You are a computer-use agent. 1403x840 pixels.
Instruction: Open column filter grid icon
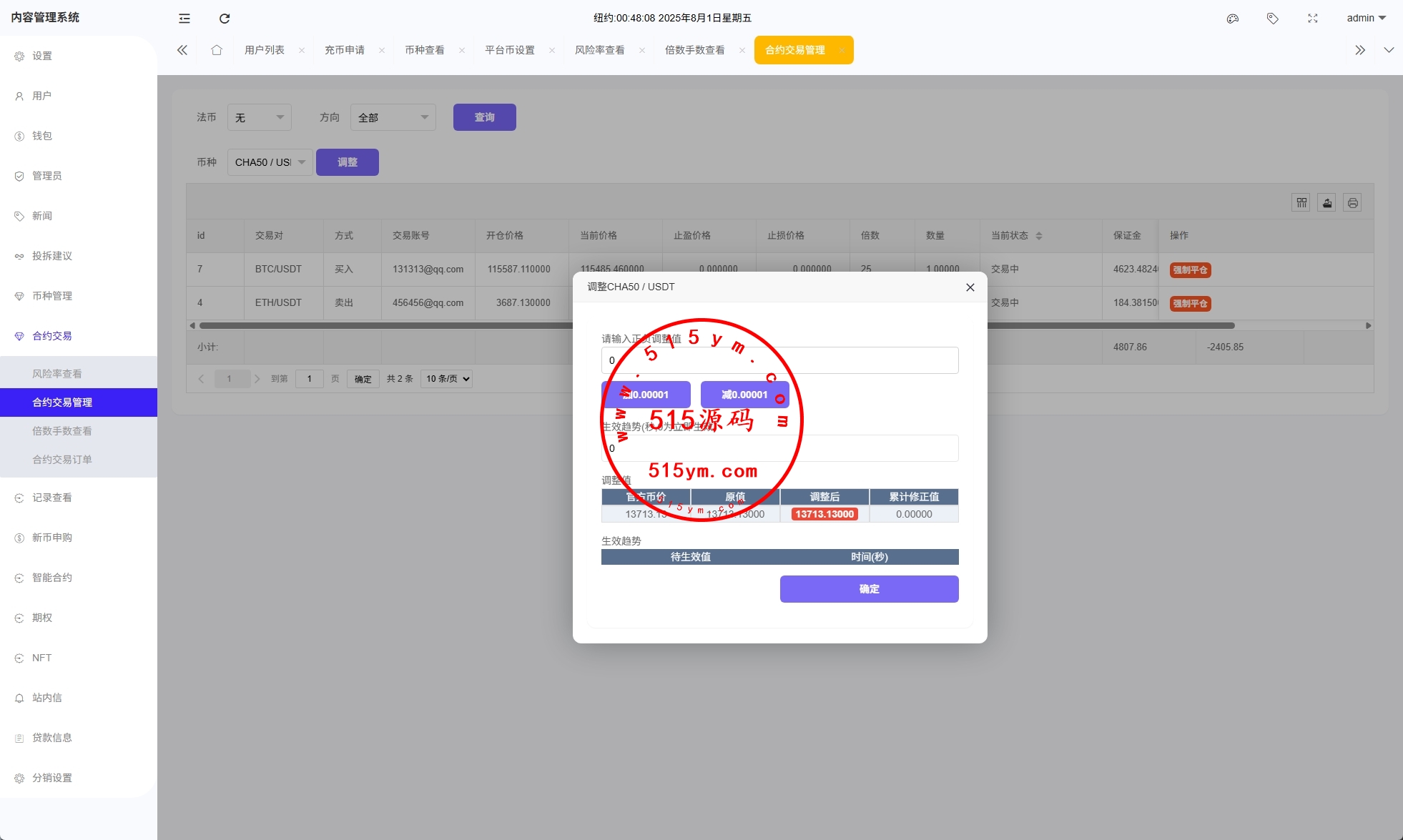coord(1301,203)
